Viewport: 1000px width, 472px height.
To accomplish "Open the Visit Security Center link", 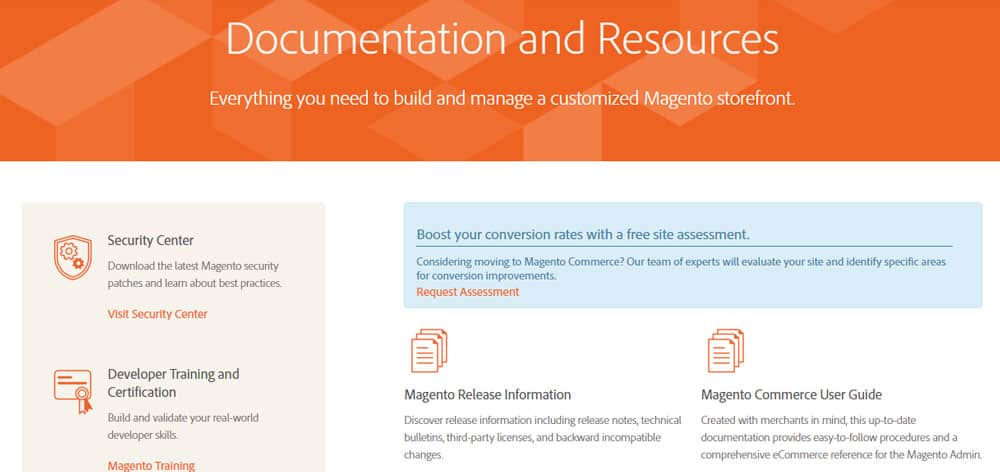I will click(158, 314).
